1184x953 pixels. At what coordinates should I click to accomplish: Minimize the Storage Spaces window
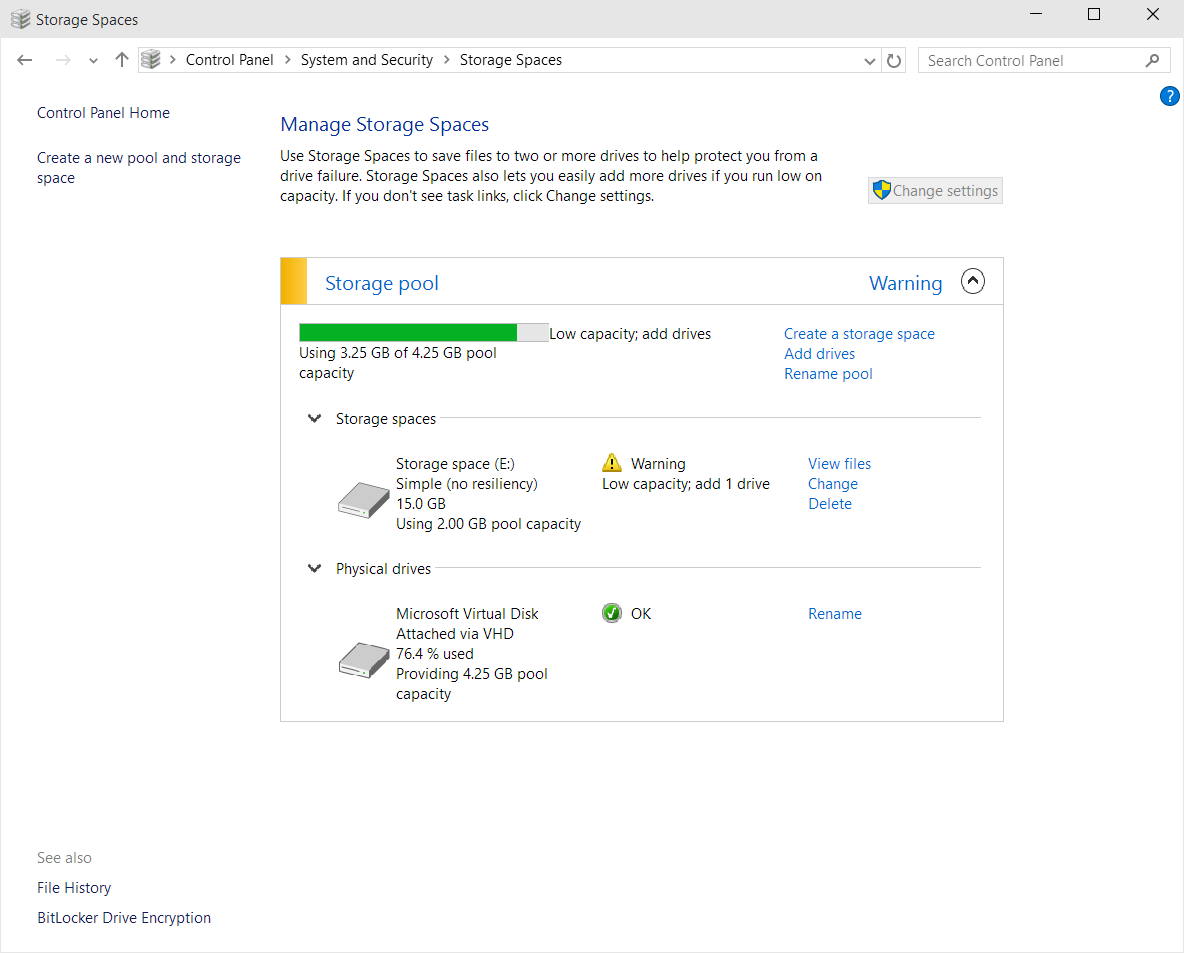point(1036,14)
